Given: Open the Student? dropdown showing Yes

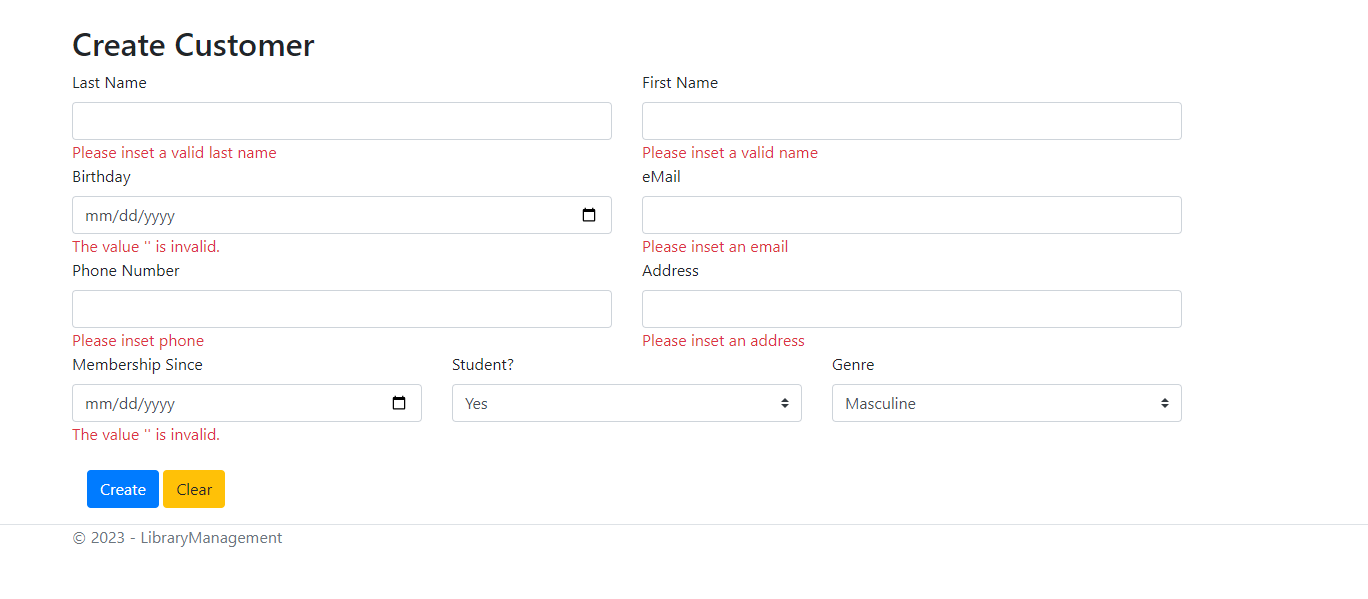Looking at the screenshot, I should coord(626,402).
